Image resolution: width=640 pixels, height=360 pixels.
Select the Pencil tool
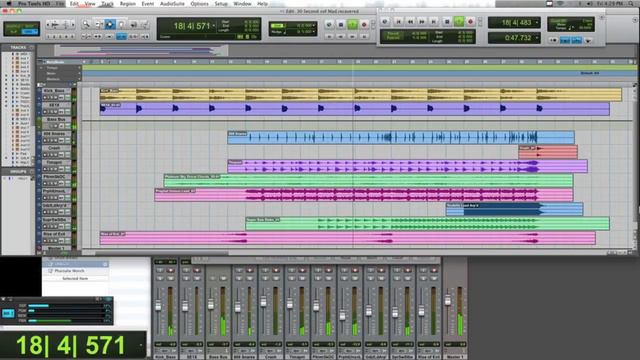[144, 24]
